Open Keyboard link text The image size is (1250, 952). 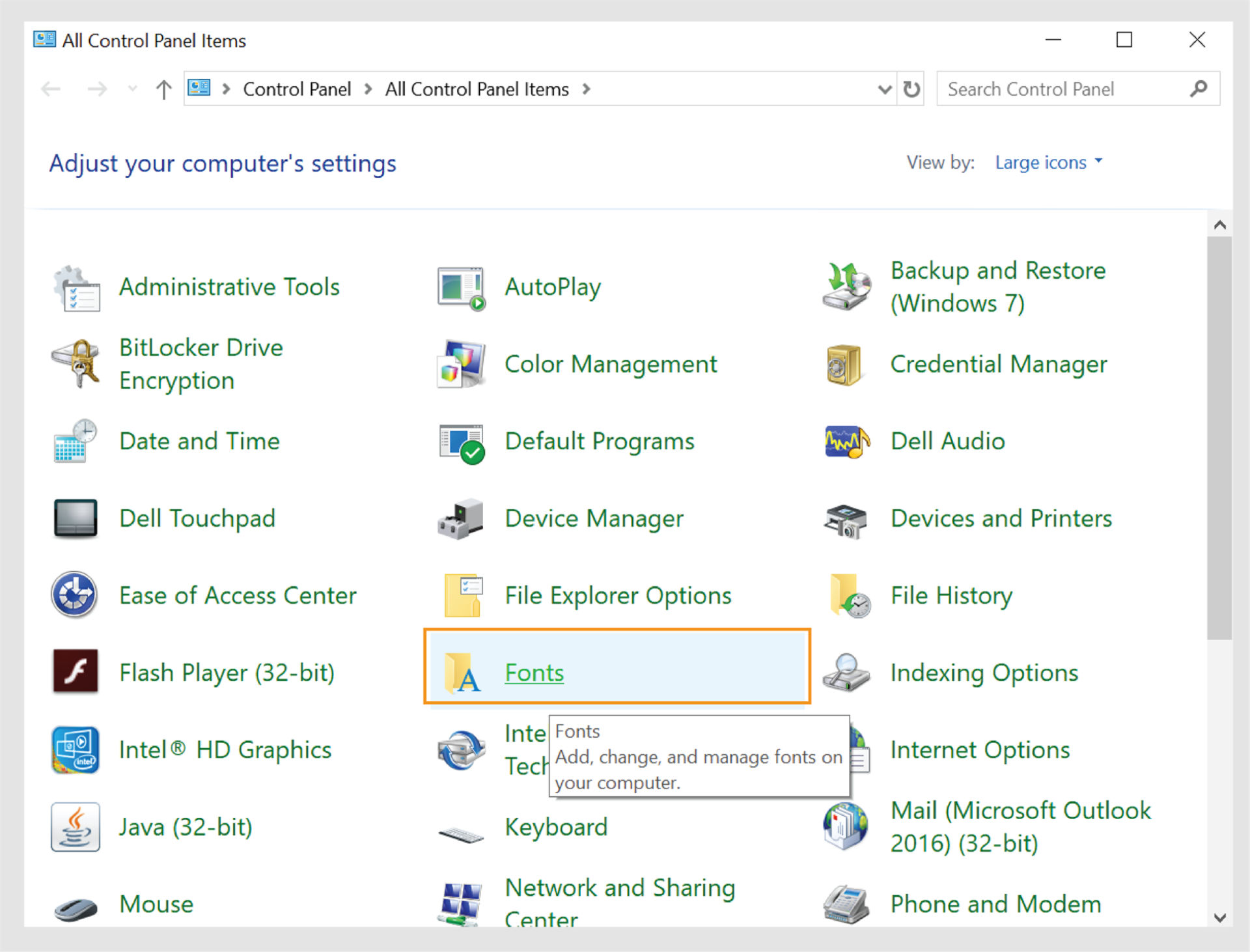click(556, 827)
